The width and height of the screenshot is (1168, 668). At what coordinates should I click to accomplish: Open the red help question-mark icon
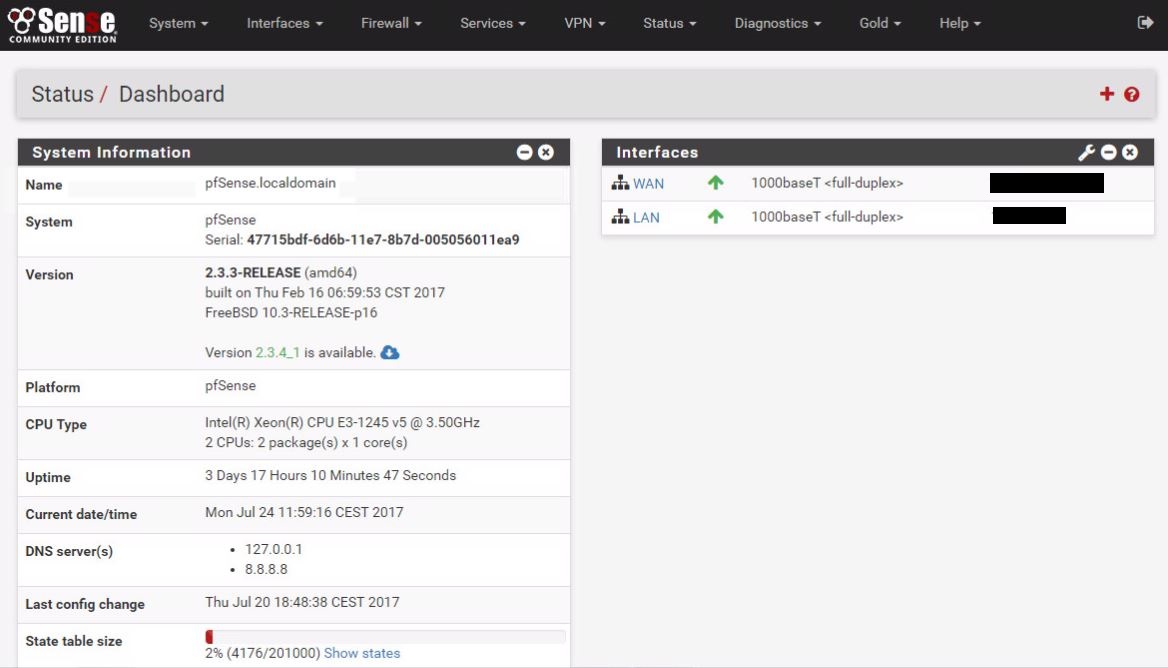(x=1132, y=94)
